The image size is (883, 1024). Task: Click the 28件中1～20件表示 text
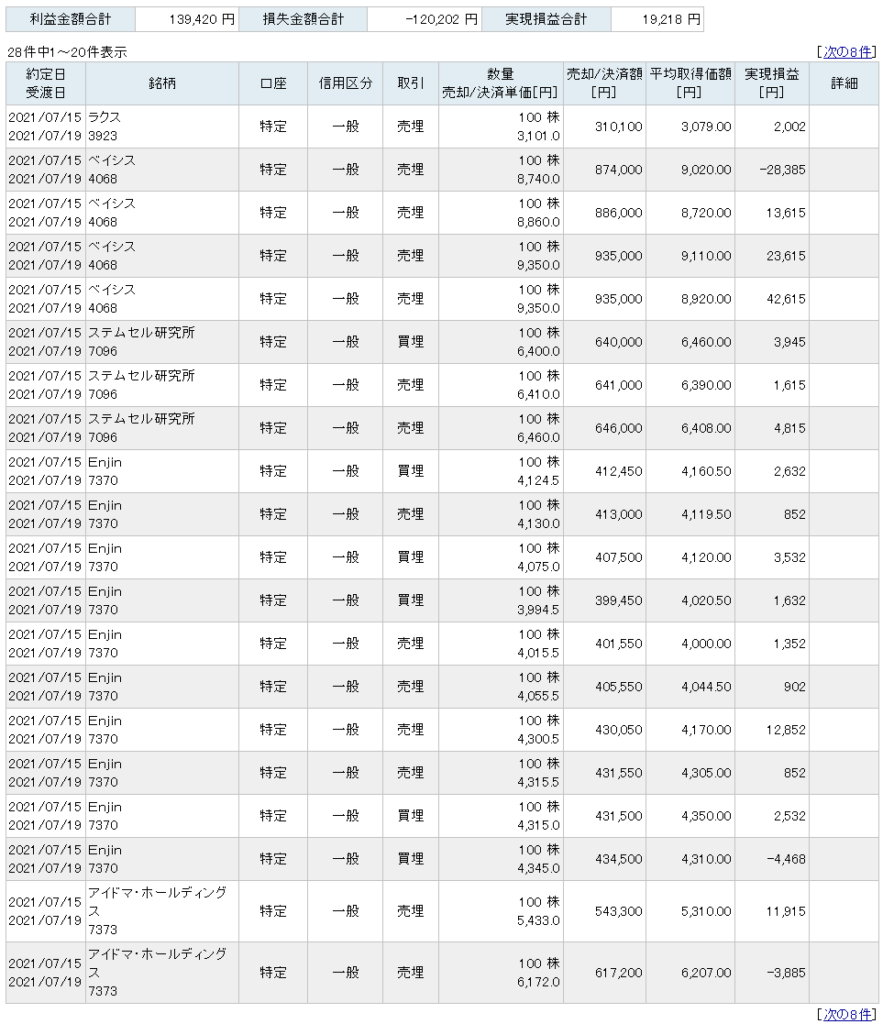pyautogui.click(x=67, y=52)
